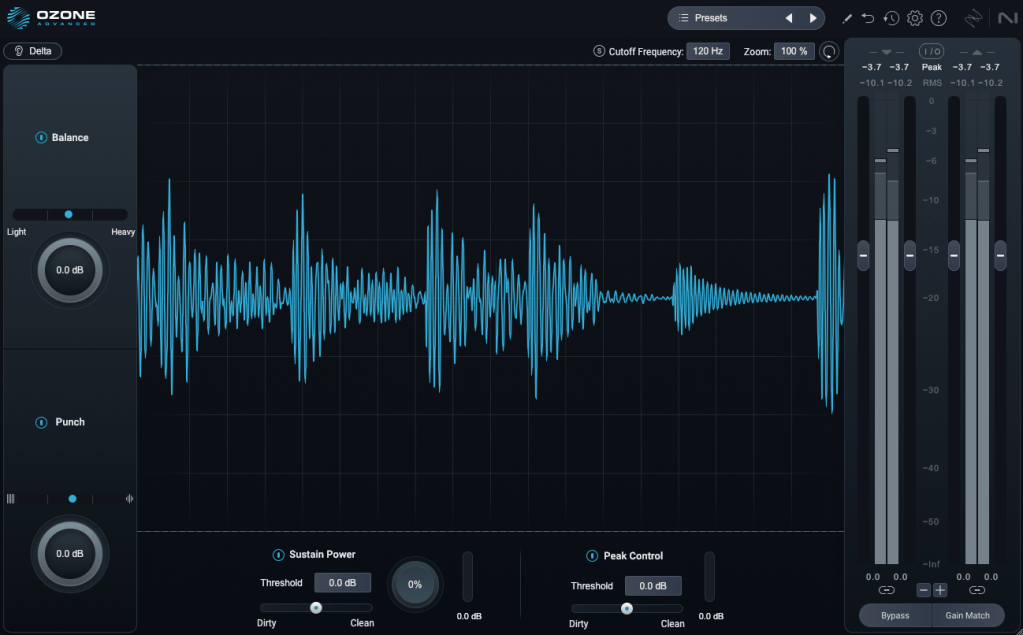Toggle the Punch module power button
This screenshot has width=1023, height=635.
click(41, 422)
